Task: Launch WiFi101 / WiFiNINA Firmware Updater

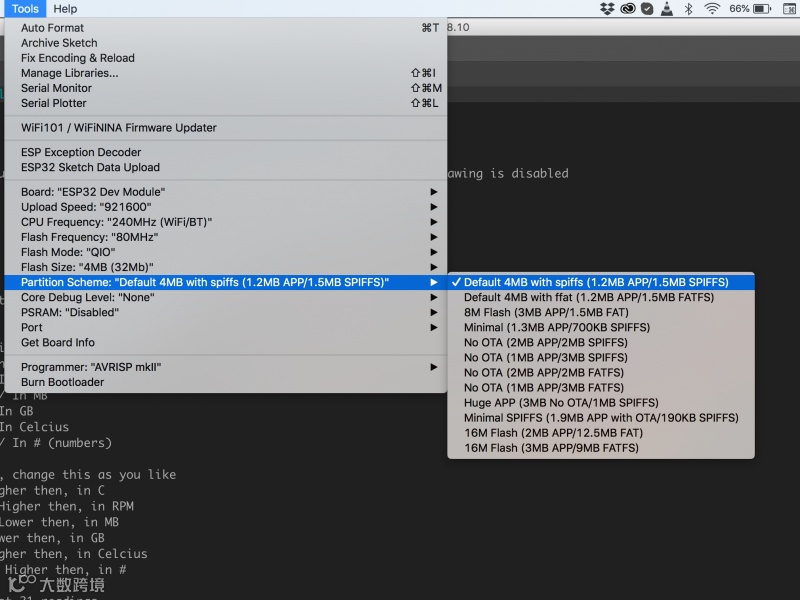Action: pyautogui.click(x=226, y=128)
